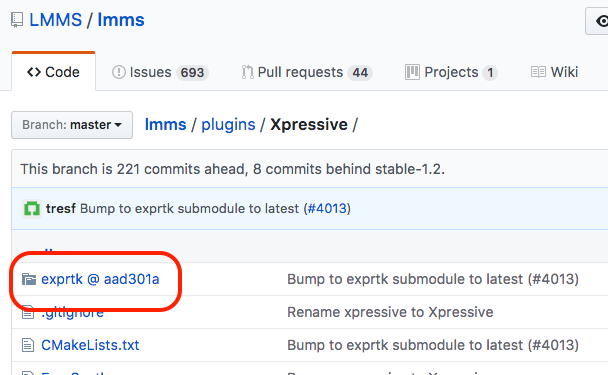Open the Rename xpressive to Xpressive commit message
Image resolution: width=608 pixels, height=375 pixels.
[390, 312]
